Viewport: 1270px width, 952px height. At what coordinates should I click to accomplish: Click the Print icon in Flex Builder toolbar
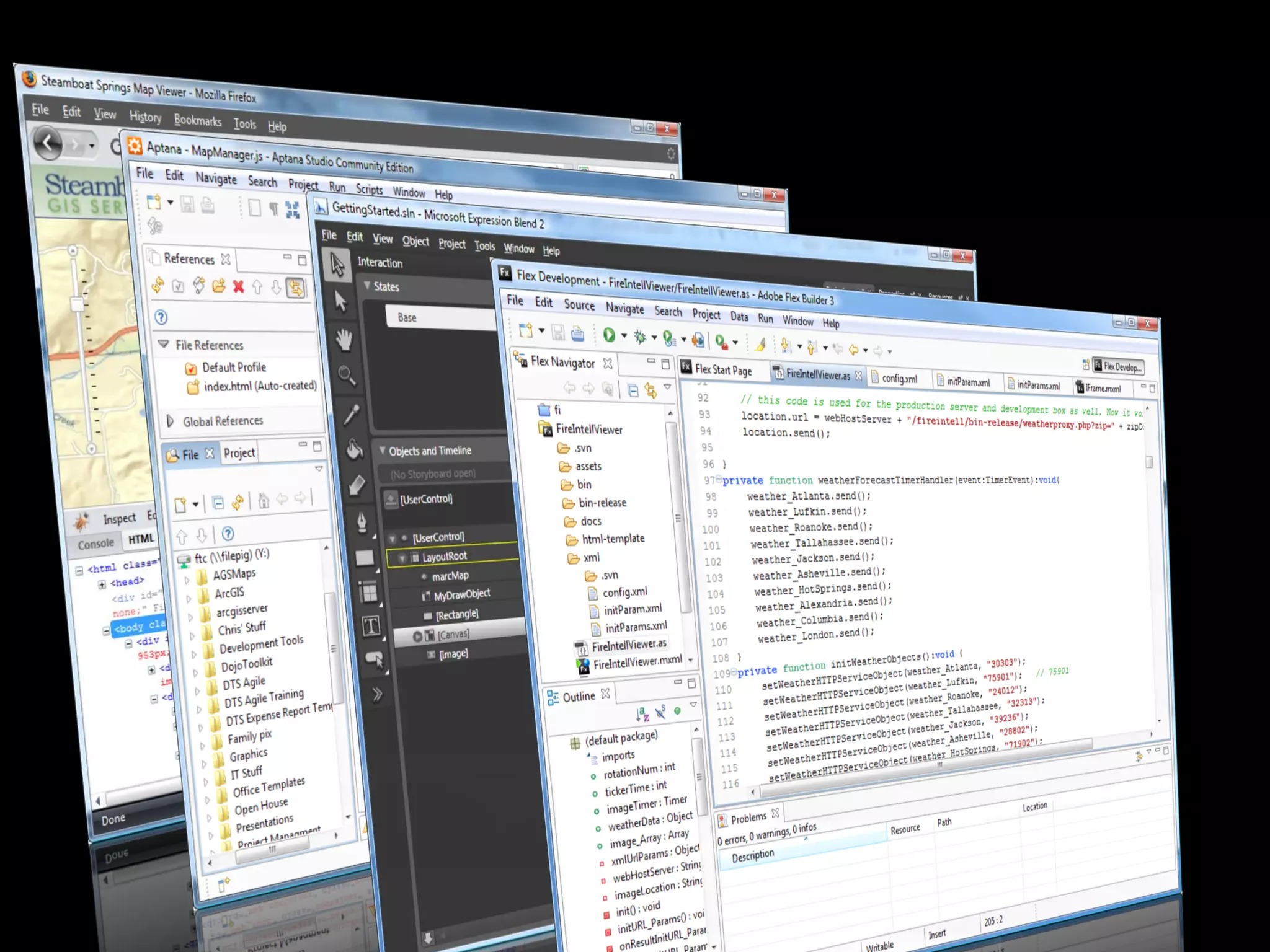[x=578, y=334]
